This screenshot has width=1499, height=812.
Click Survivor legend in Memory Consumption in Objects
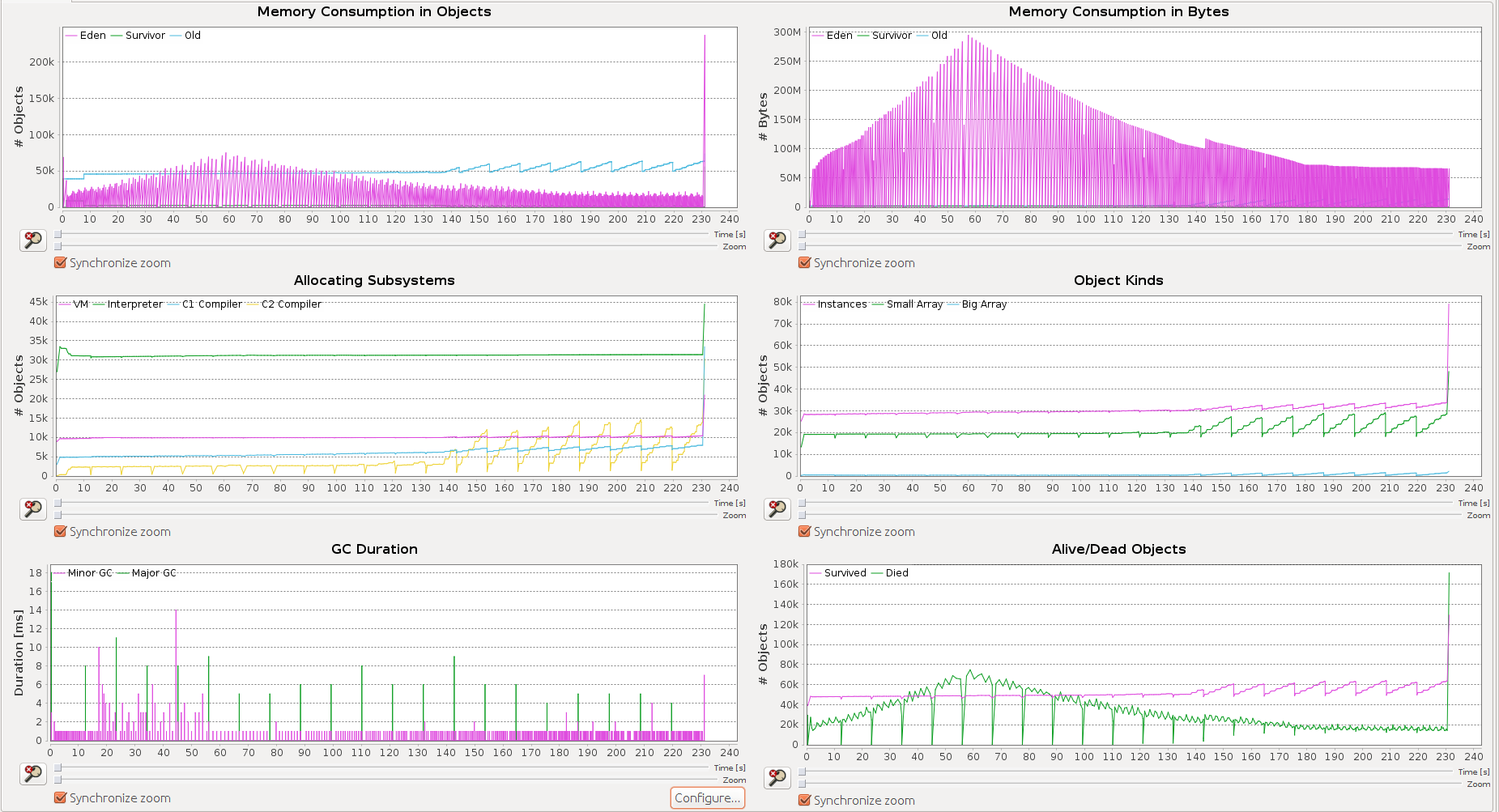tap(138, 36)
